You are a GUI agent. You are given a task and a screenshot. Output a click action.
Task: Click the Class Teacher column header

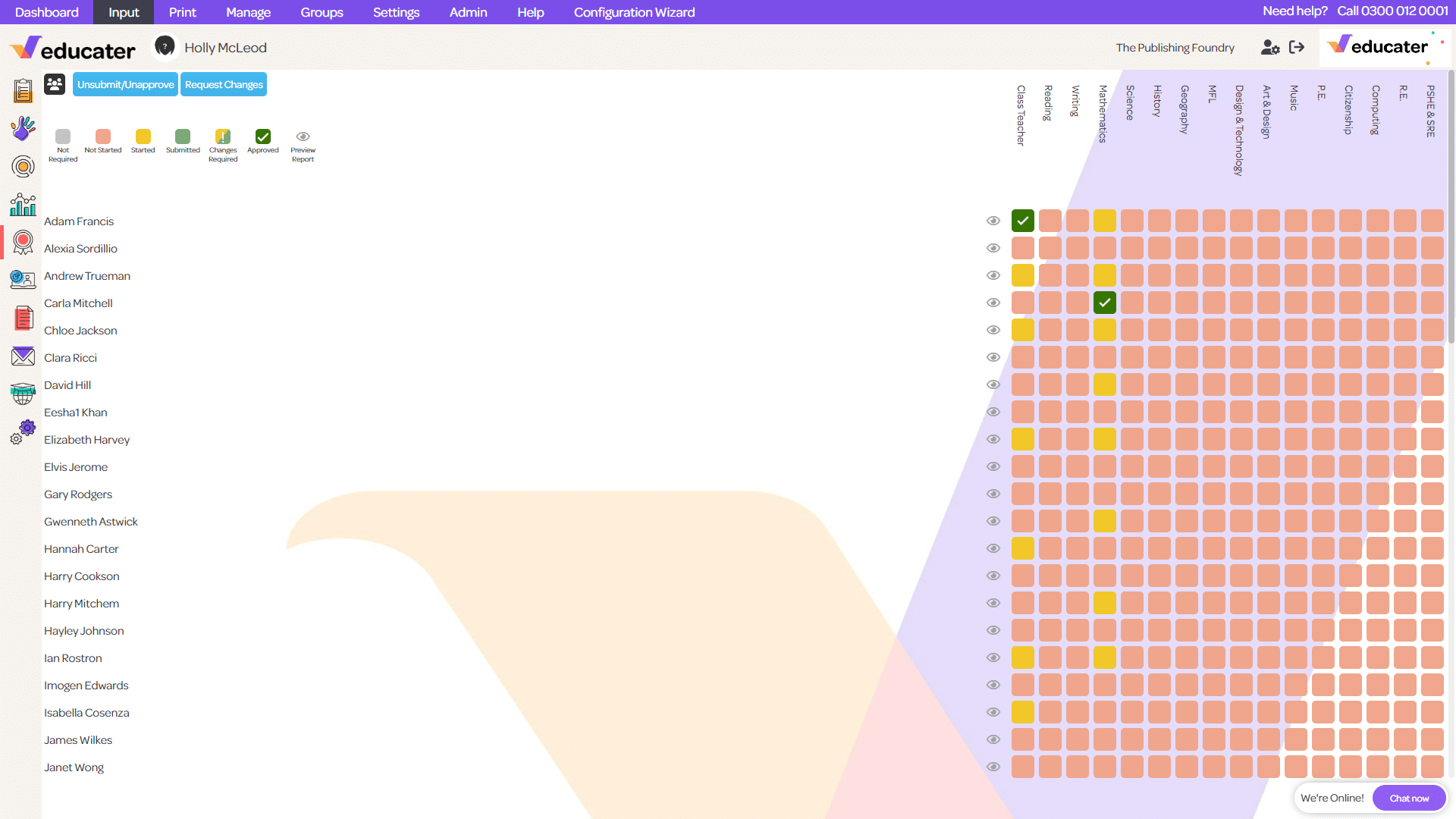coord(1021,115)
